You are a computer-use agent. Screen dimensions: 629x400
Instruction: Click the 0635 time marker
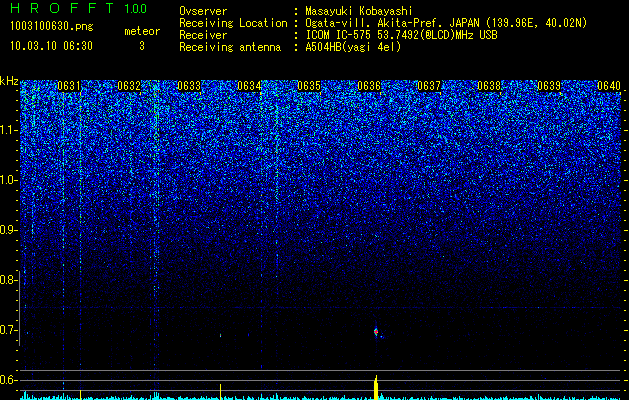click(x=309, y=86)
